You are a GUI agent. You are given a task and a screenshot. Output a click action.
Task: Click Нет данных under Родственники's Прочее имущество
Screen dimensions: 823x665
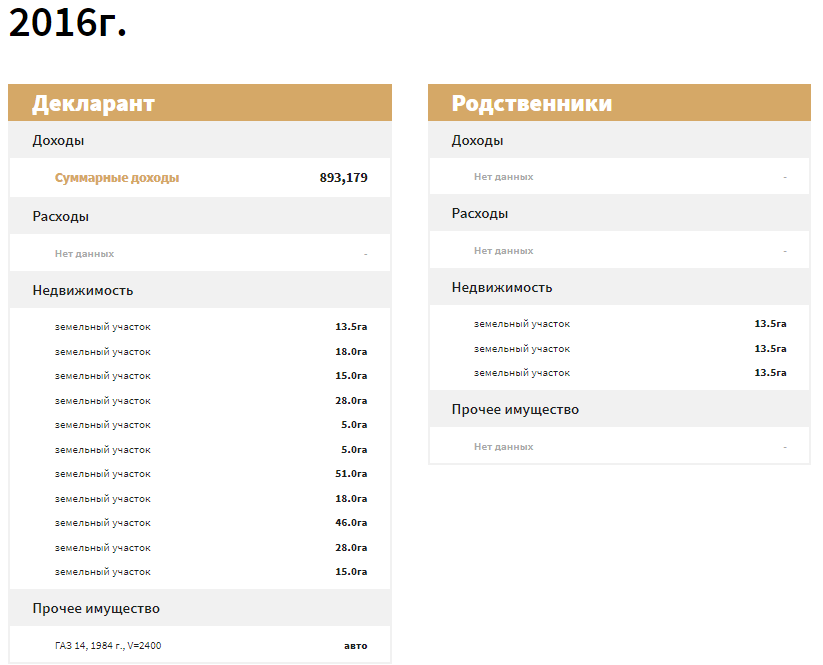pos(503,447)
